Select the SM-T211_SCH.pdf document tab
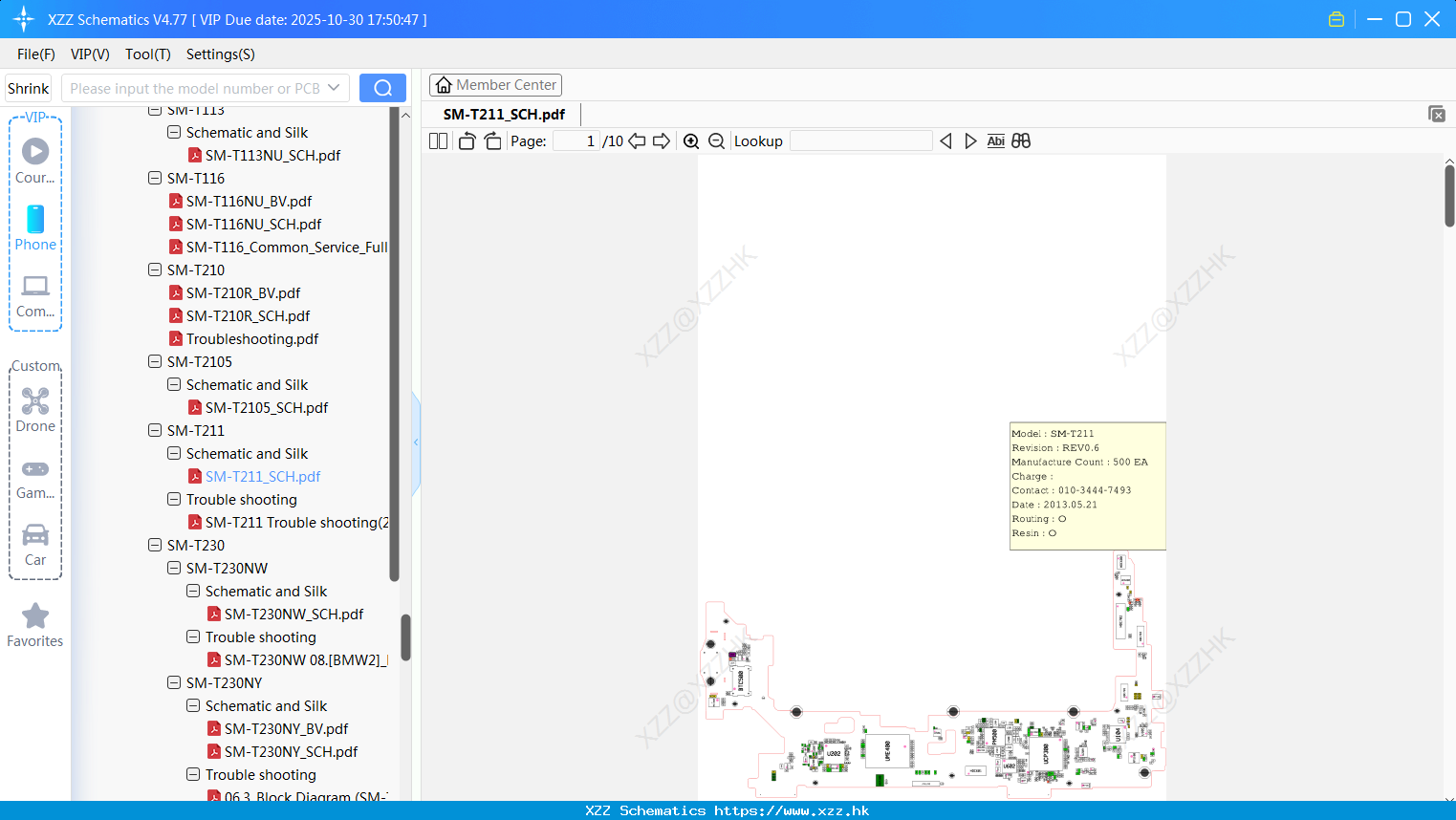The height and width of the screenshot is (820, 1456). click(x=504, y=114)
